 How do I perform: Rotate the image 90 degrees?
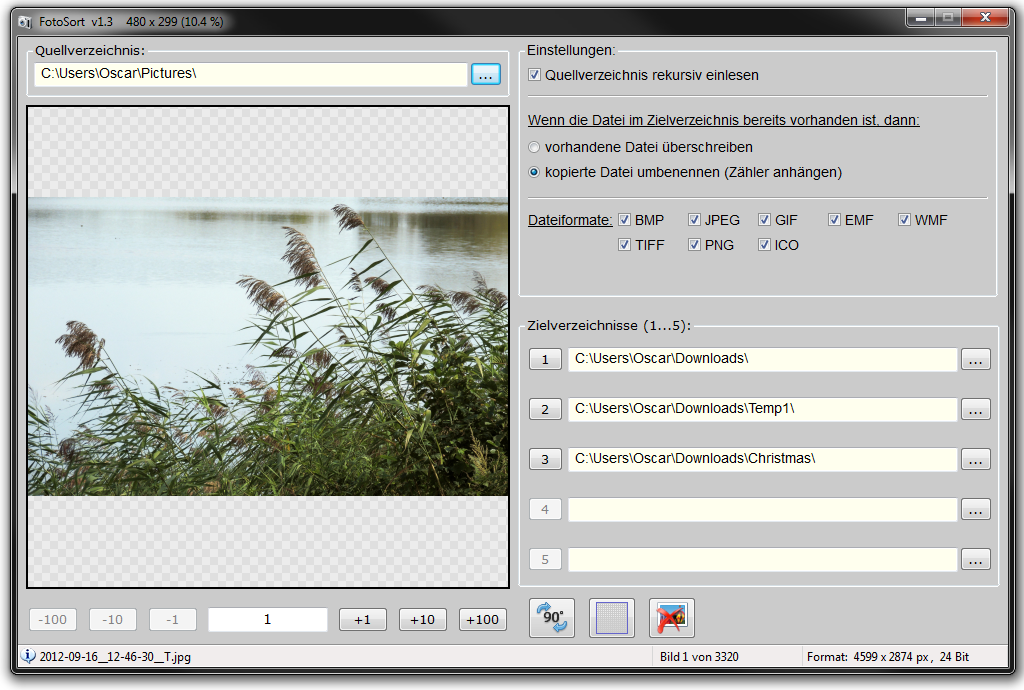(551, 618)
